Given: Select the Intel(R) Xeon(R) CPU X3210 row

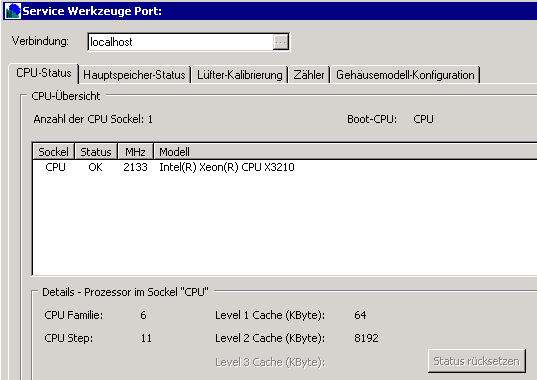Looking at the screenshot, I should pos(285,167).
